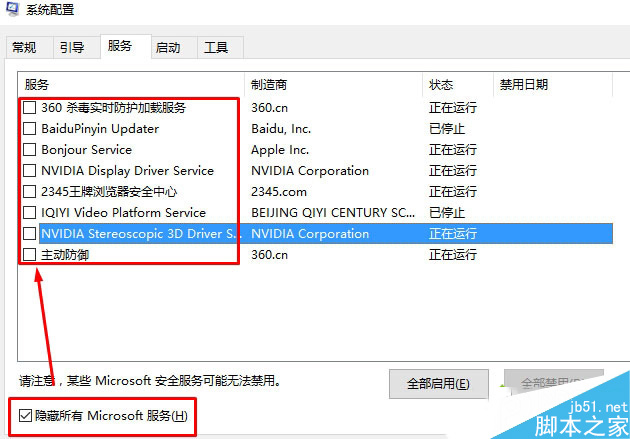Check the 主动防御 service checkbox

(x=30, y=255)
